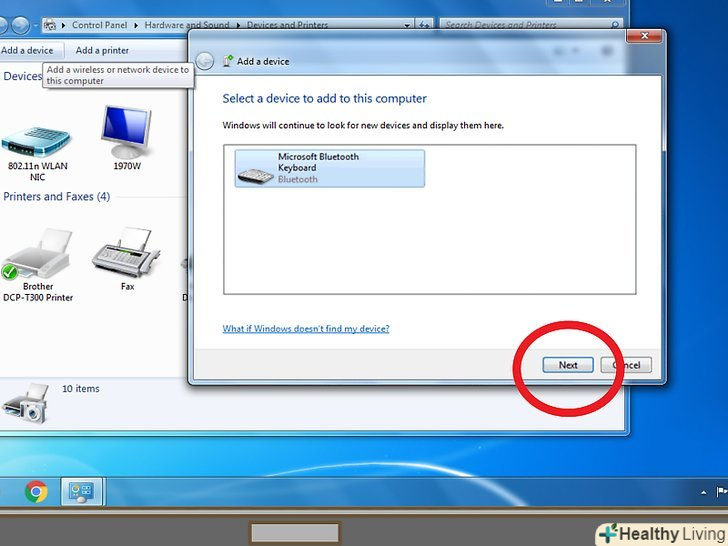Click the Control Panel taskbar button
The width and height of the screenshot is (728, 546).
83,492
